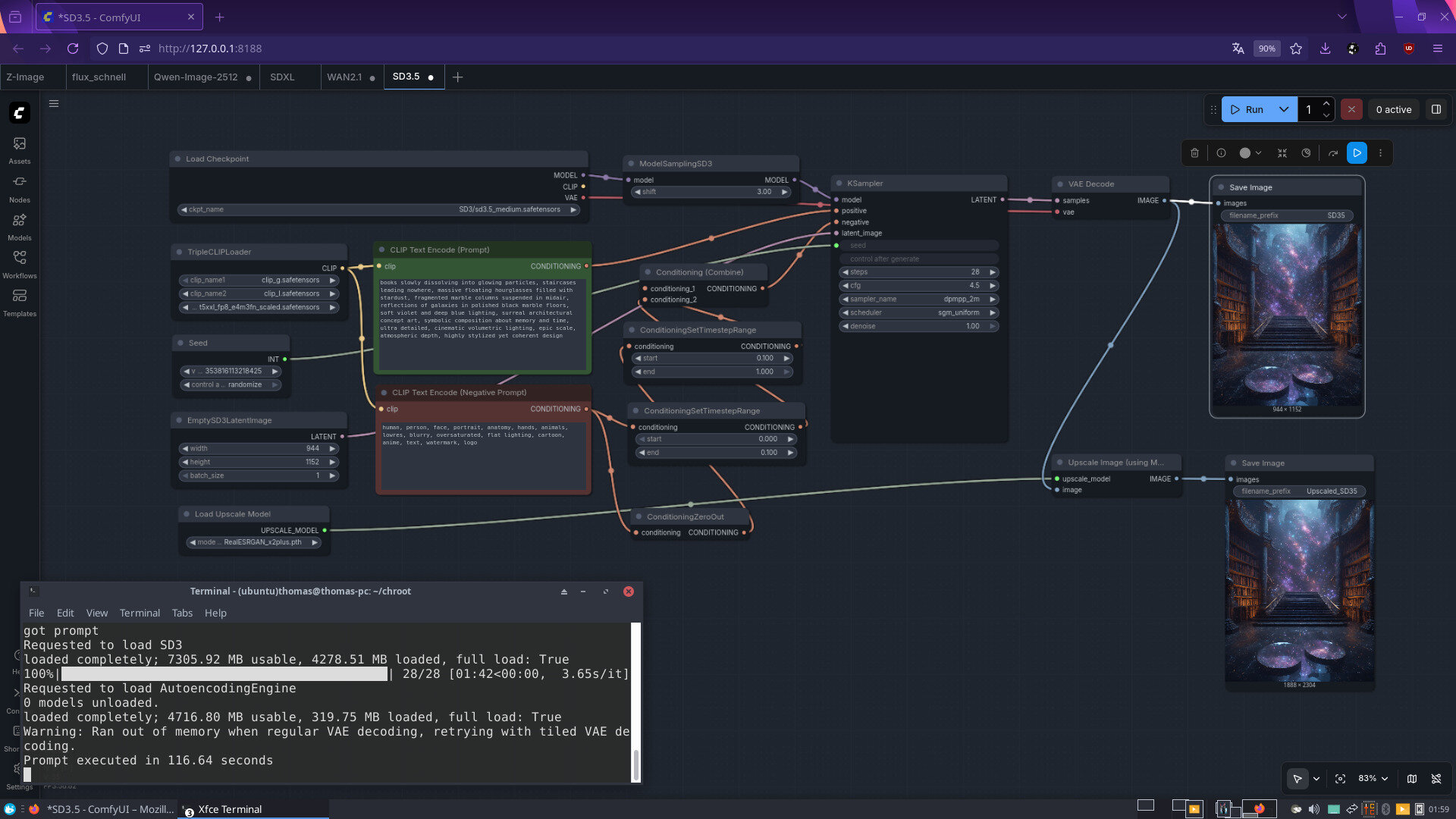
Task: Expand the Run button options dropdown
Action: 1284,109
